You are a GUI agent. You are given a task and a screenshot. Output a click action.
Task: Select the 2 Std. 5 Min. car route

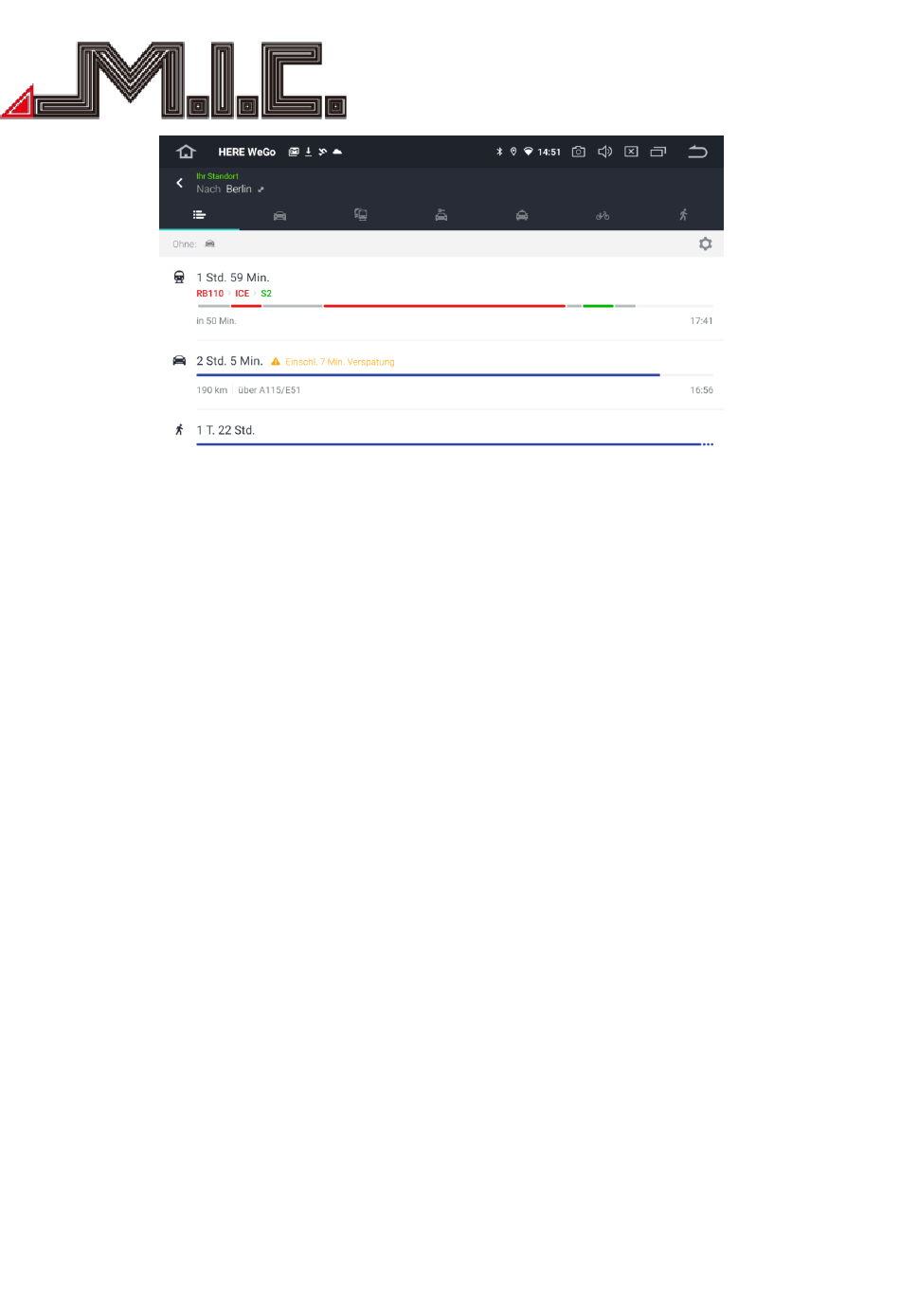441,375
